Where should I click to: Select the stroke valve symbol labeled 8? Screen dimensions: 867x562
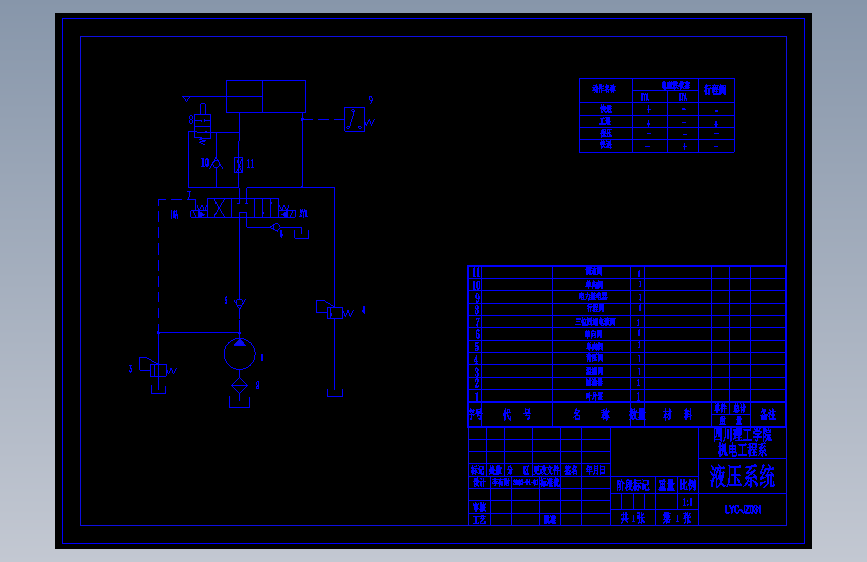click(202, 123)
